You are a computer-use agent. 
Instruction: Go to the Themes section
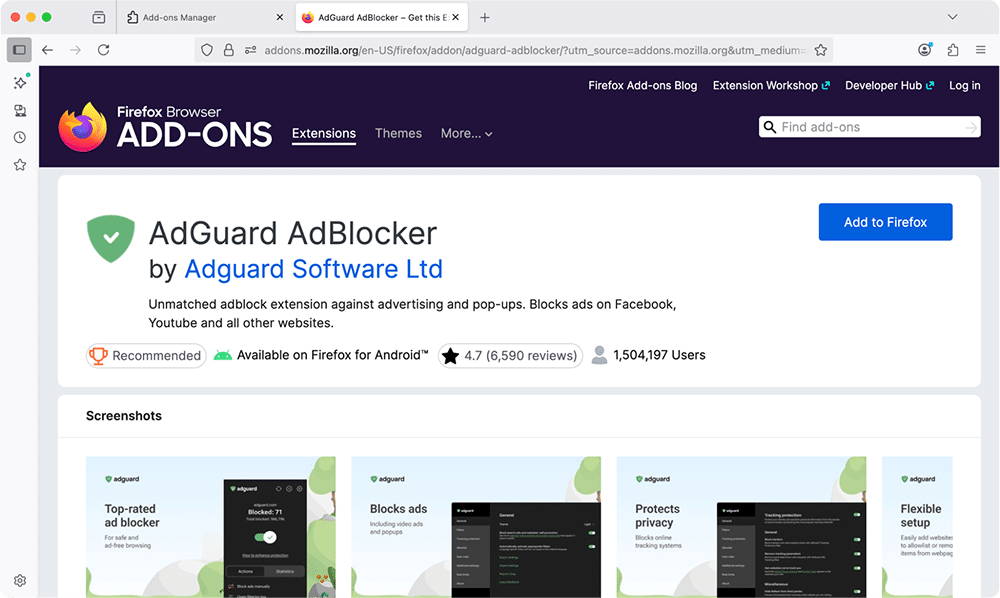(398, 133)
